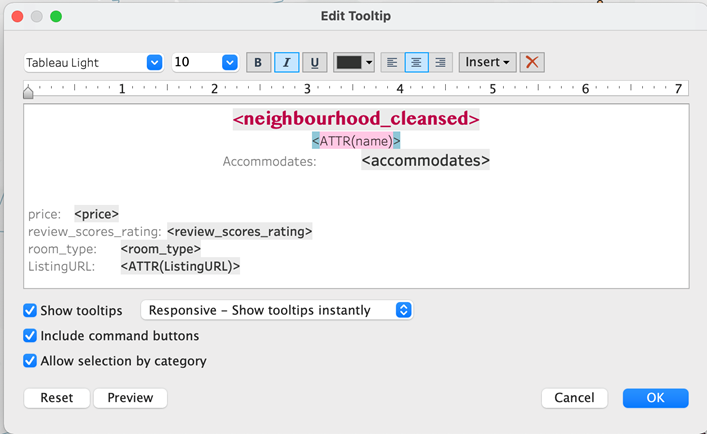Click the neighbourhood_cleansed field in editor

[x=356, y=119]
